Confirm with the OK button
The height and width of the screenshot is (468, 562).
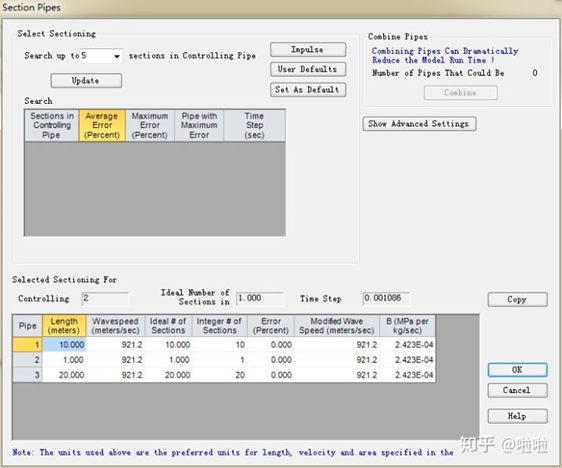(x=517, y=370)
